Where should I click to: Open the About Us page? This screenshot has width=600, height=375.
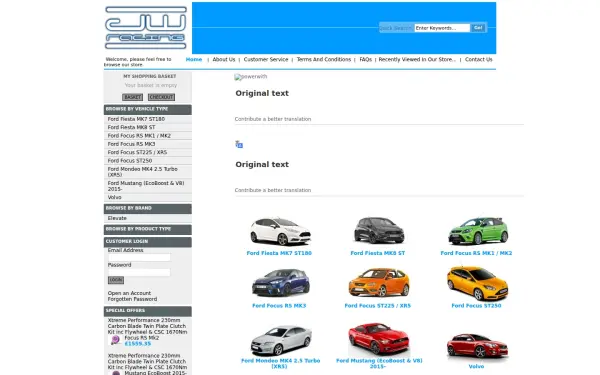[x=224, y=59]
